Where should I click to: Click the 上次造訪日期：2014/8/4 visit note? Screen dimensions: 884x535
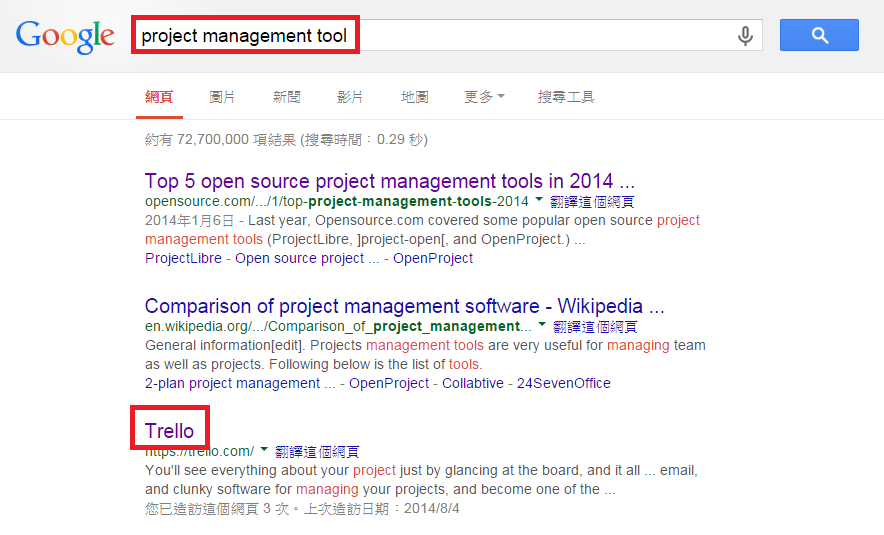(x=382, y=509)
